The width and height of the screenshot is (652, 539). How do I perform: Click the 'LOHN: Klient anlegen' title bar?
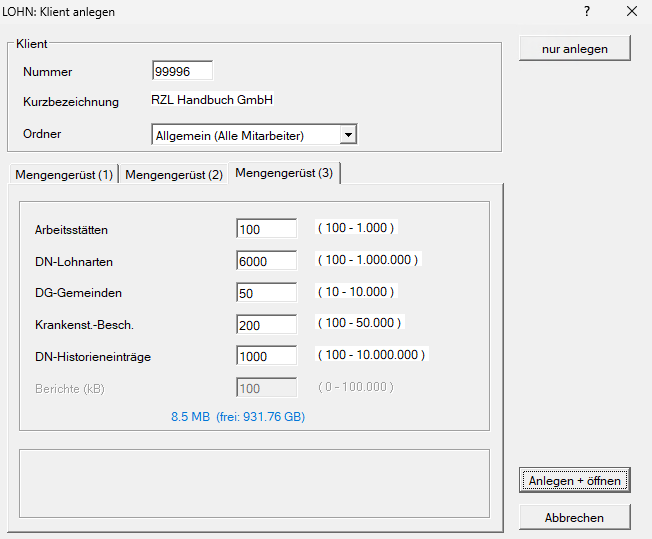coord(250,12)
